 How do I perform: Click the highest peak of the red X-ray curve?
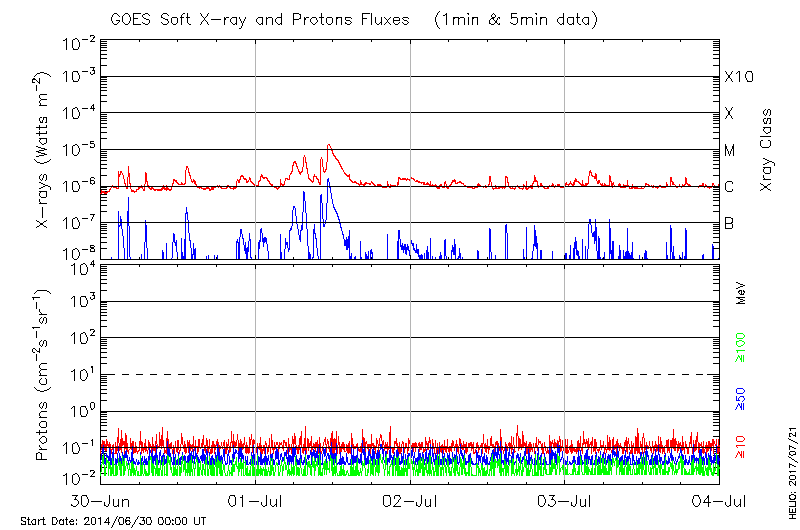pos(328,145)
